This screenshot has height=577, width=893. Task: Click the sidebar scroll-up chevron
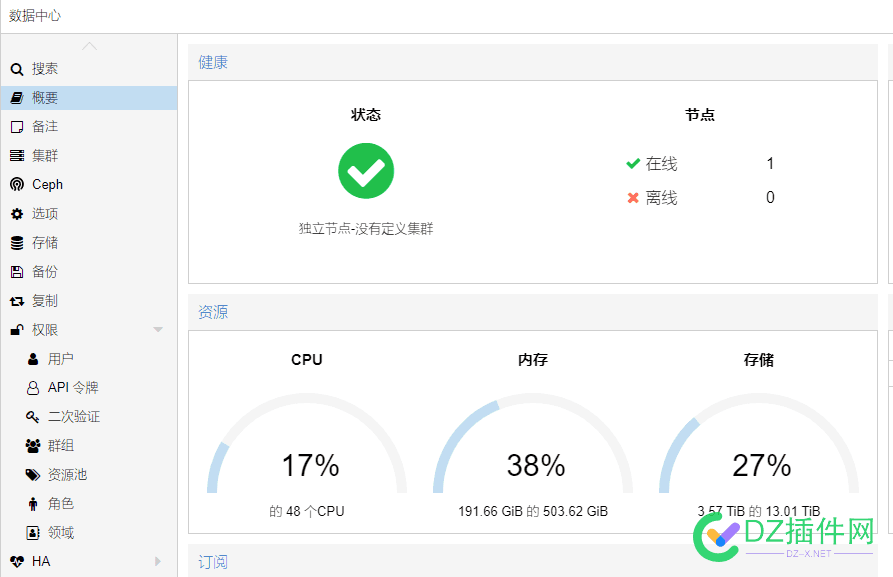click(89, 46)
